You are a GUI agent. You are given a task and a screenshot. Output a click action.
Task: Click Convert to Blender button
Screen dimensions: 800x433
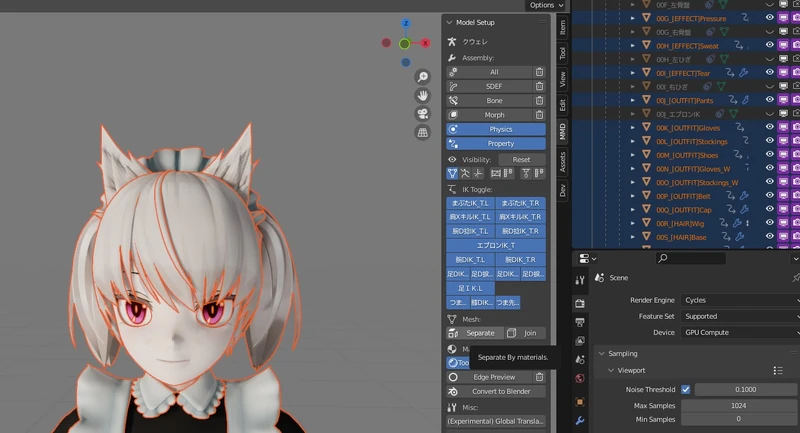(496, 391)
